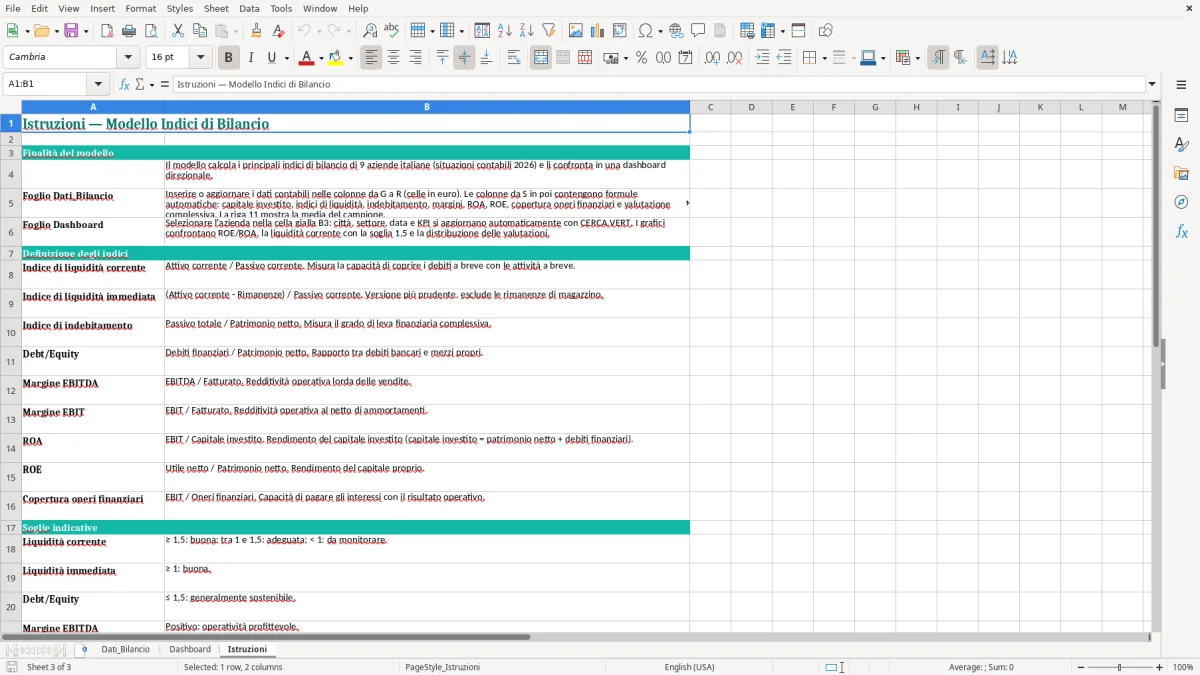1200x675 pixels.
Task: Toggle Bold formatting
Action: tap(228, 58)
